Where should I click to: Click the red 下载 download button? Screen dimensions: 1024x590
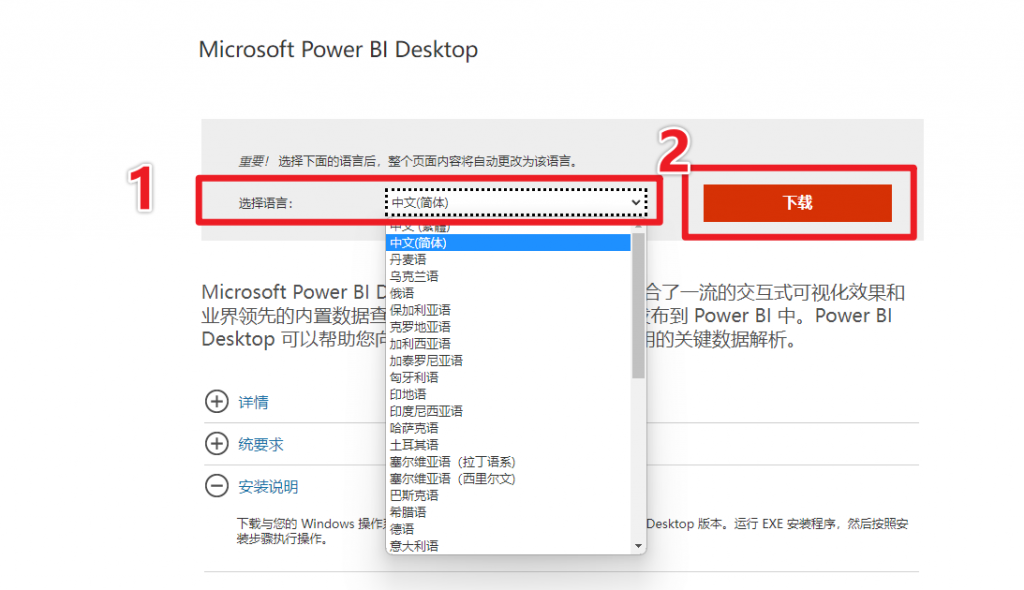(797, 203)
